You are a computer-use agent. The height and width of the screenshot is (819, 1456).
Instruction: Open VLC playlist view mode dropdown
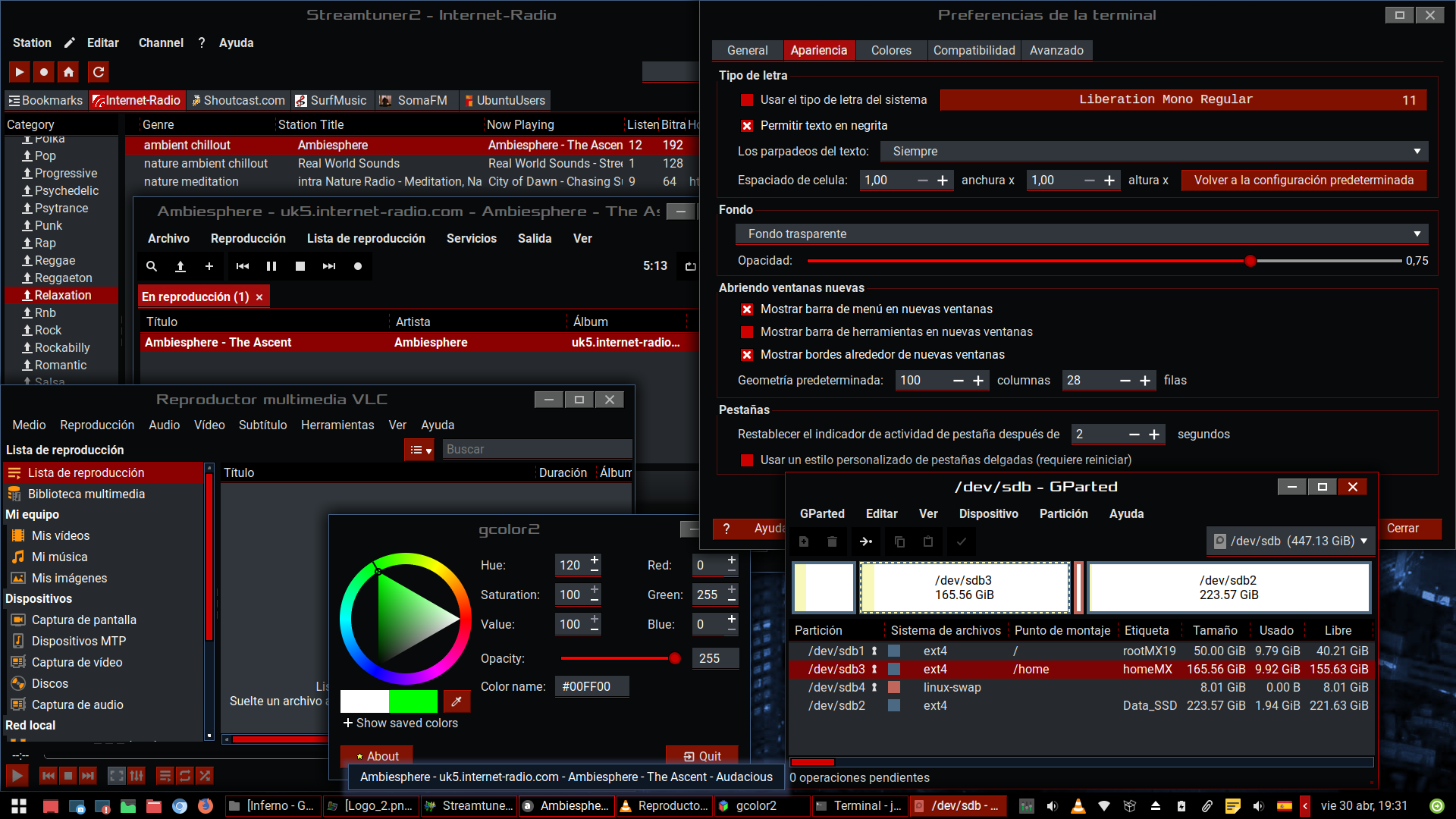pos(419,450)
